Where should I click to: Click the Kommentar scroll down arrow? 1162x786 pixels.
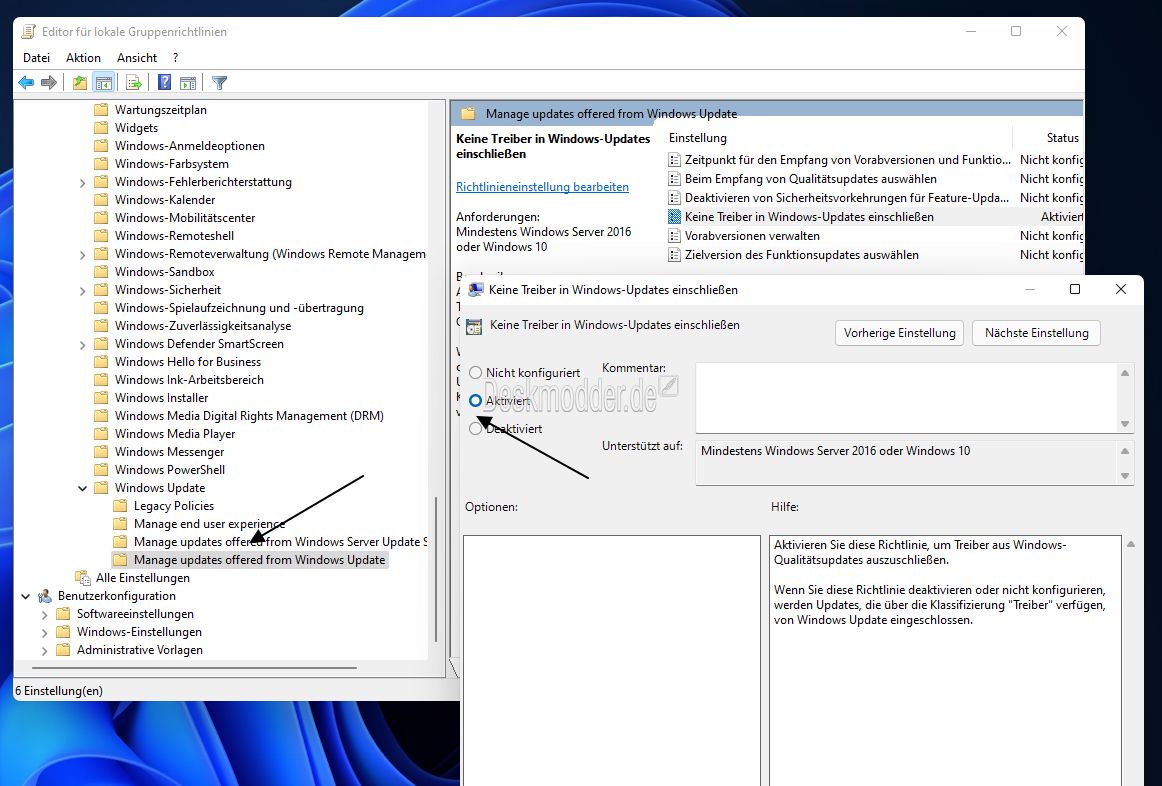tap(1125, 424)
